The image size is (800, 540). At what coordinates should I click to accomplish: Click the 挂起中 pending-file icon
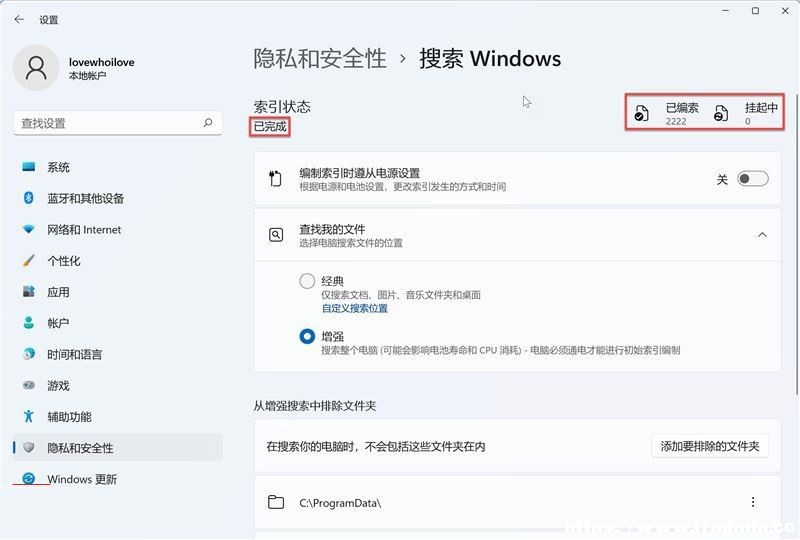coord(721,113)
